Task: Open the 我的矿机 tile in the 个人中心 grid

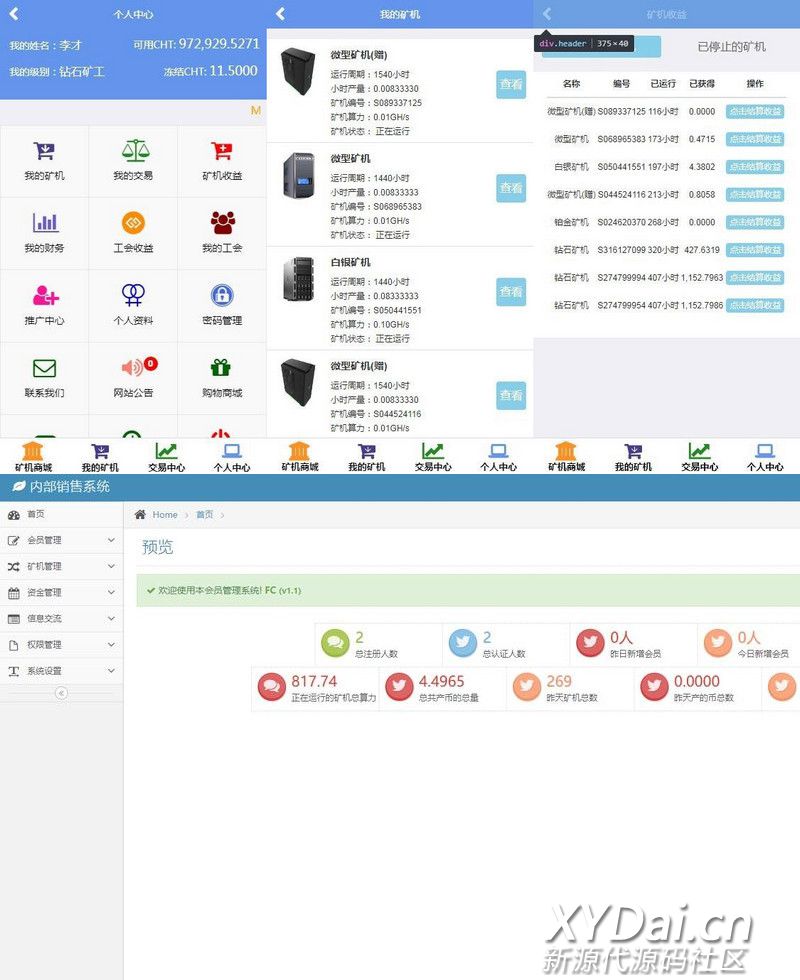Action: (x=44, y=161)
